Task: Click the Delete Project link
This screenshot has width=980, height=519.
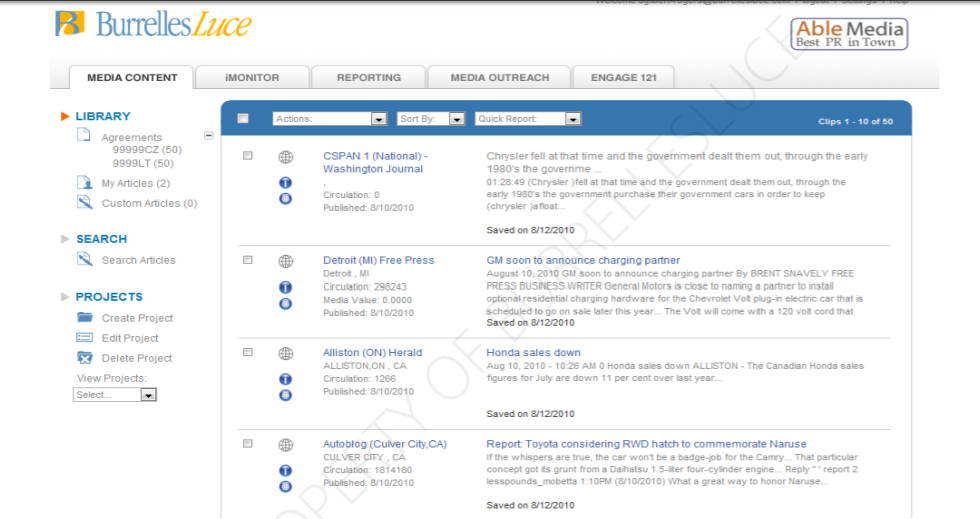Action: [x=137, y=358]
